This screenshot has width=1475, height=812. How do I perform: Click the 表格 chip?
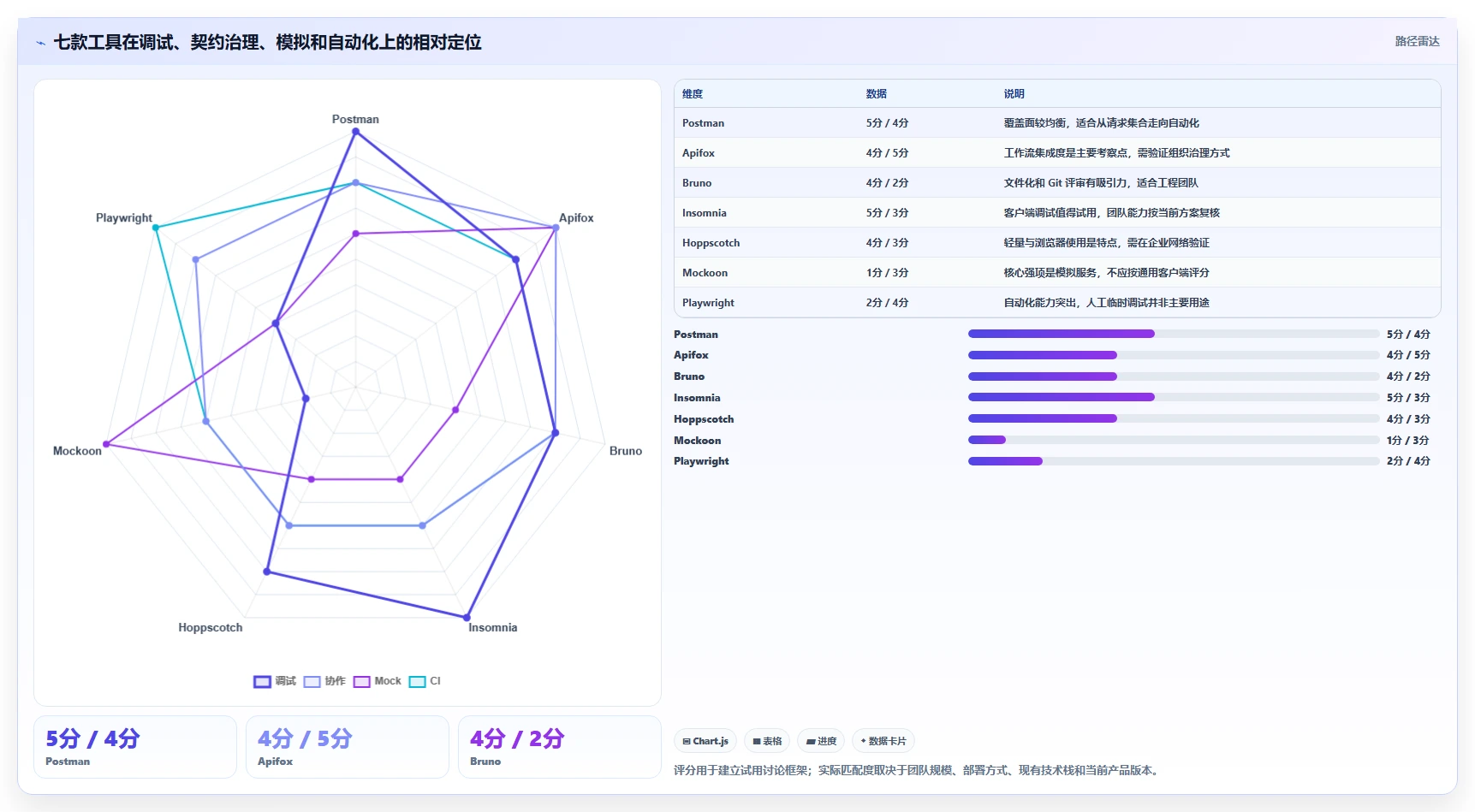coord(767,741)
